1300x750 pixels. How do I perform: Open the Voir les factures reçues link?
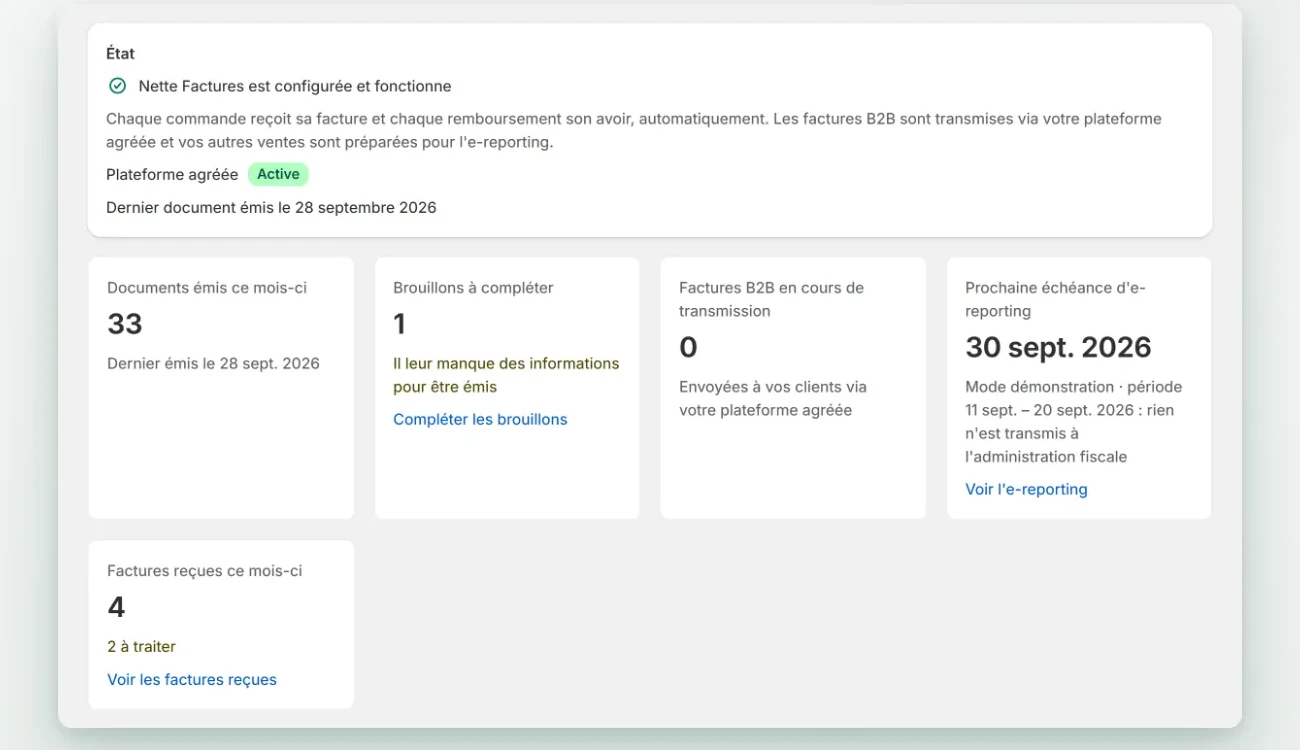pyautogui.click(x=192, y=679)
